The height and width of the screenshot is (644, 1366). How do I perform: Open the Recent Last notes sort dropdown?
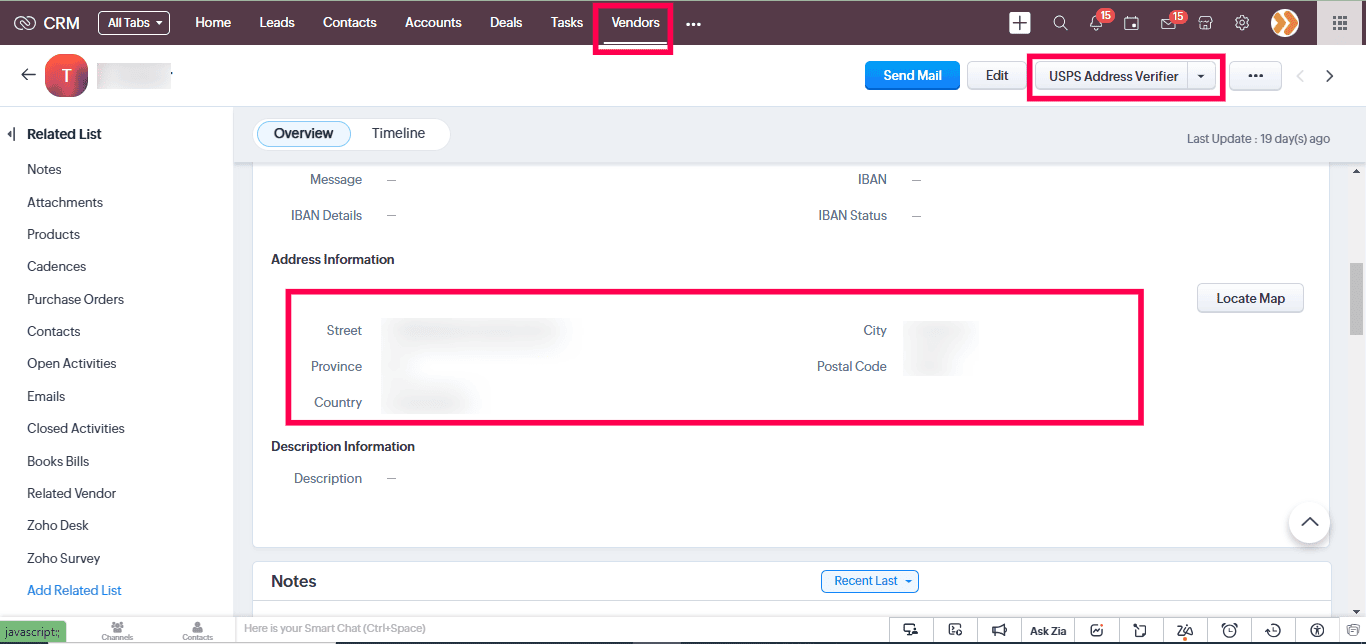click(x=869, y=581)
